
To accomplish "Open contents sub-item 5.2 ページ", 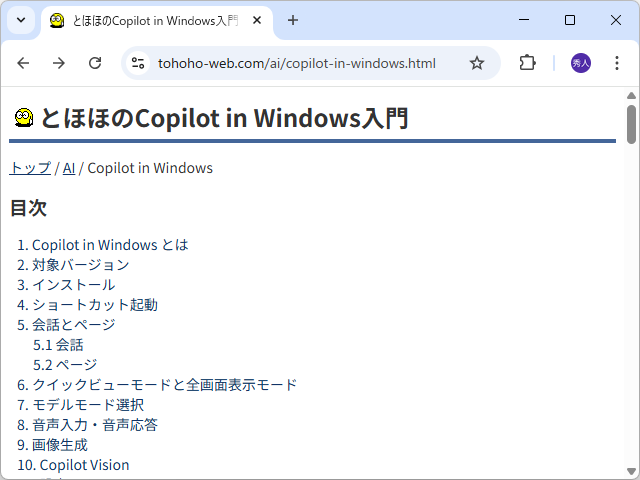I will [x=65, y=365].
